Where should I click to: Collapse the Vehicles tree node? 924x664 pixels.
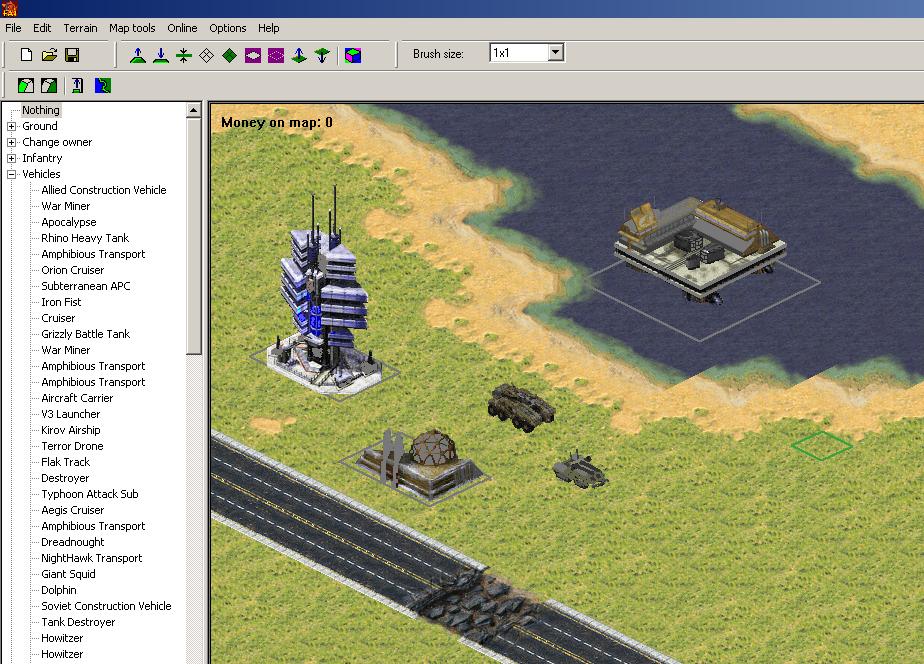pyautogui.click(x=11, y=174)
